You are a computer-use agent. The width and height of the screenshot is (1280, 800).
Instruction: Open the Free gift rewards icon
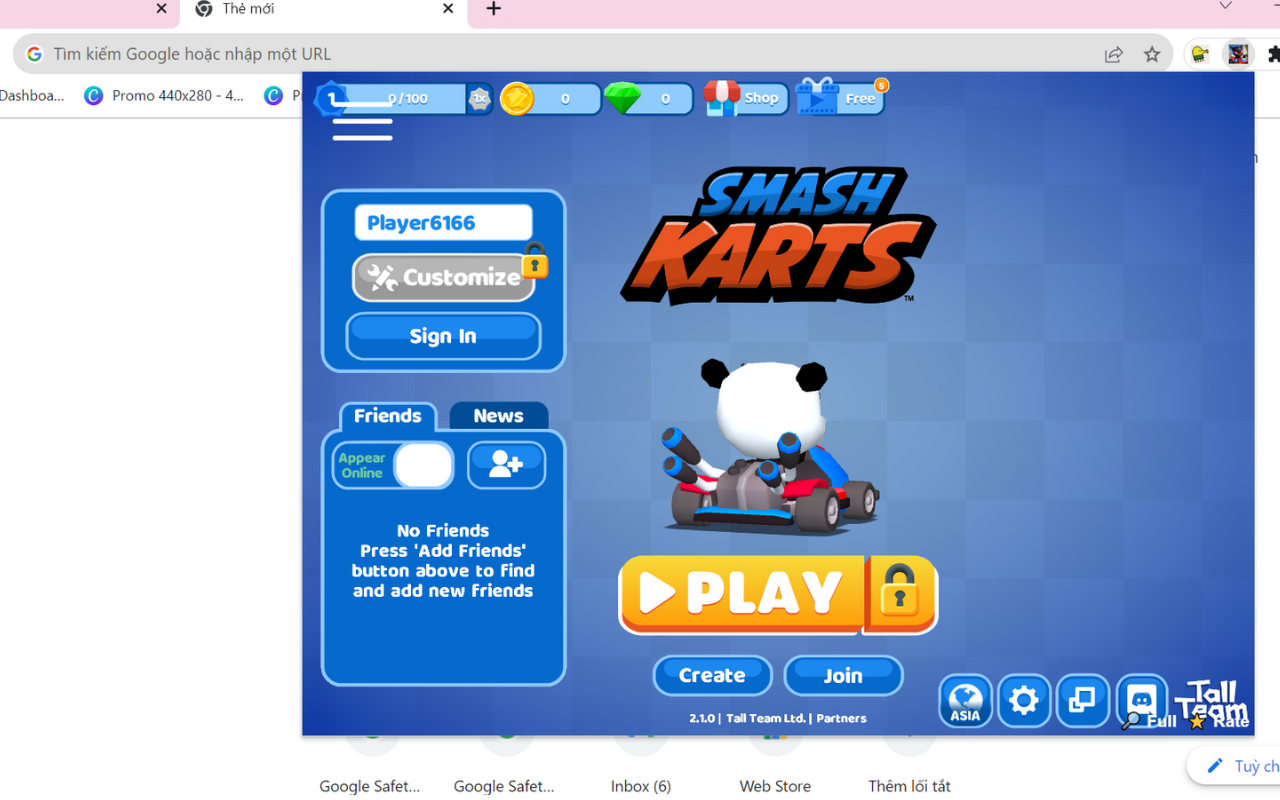(840, 98)
